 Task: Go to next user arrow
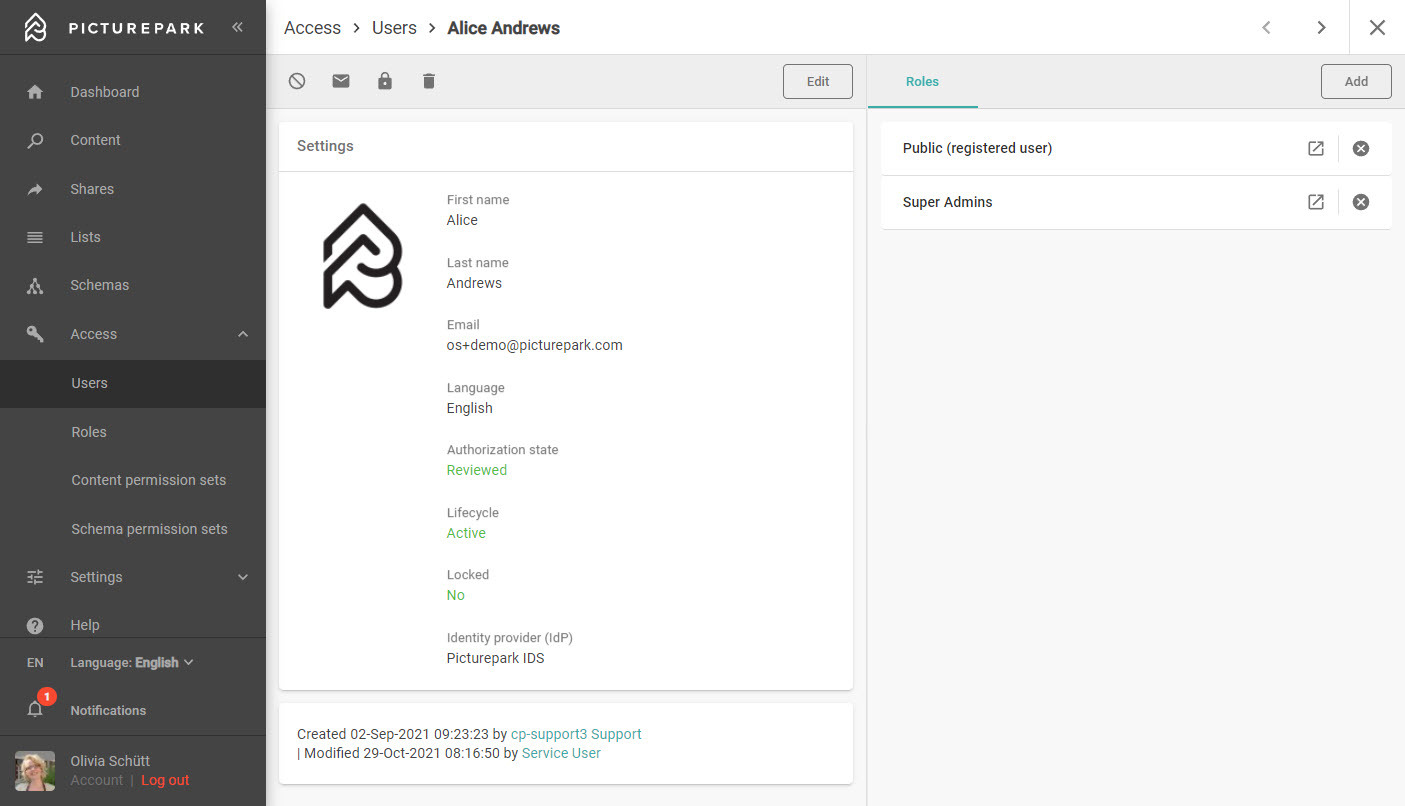coord(1321,28)
